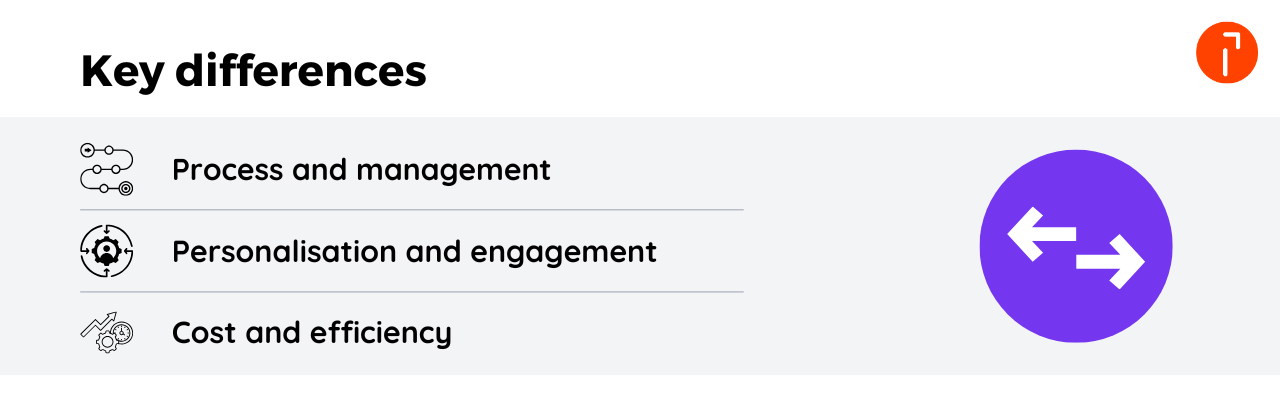Click the person figure inside the gear icon
The width and height of the screenshot is (1280, 400).
tap(106, 252)
